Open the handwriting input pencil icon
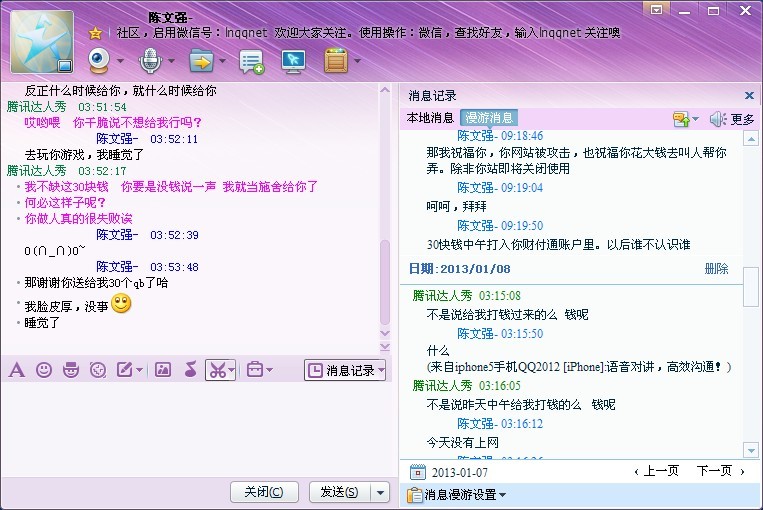763x510 pixels. 125,370
